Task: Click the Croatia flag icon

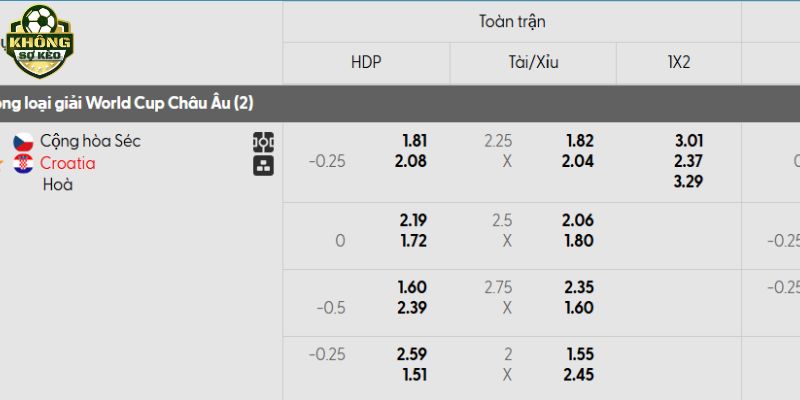Action: click(23, 163)
